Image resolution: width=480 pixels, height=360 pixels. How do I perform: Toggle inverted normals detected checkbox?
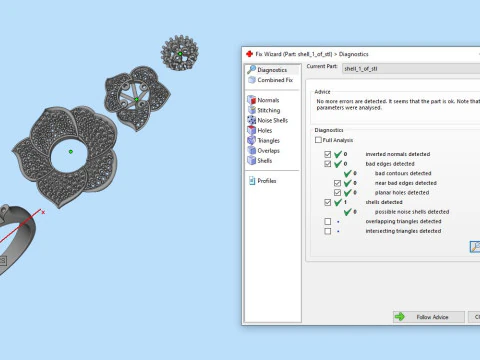328,154
